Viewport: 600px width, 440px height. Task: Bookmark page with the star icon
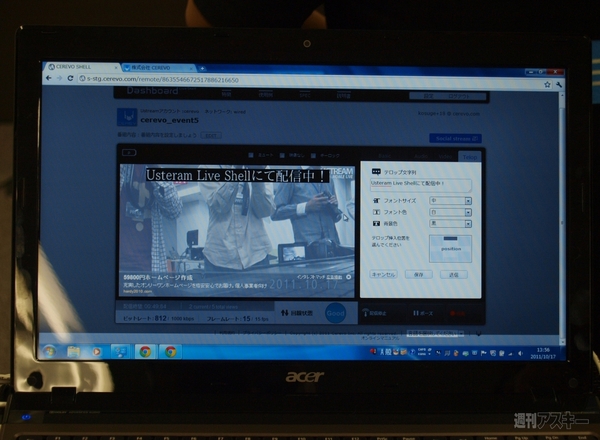pos(547,85)
